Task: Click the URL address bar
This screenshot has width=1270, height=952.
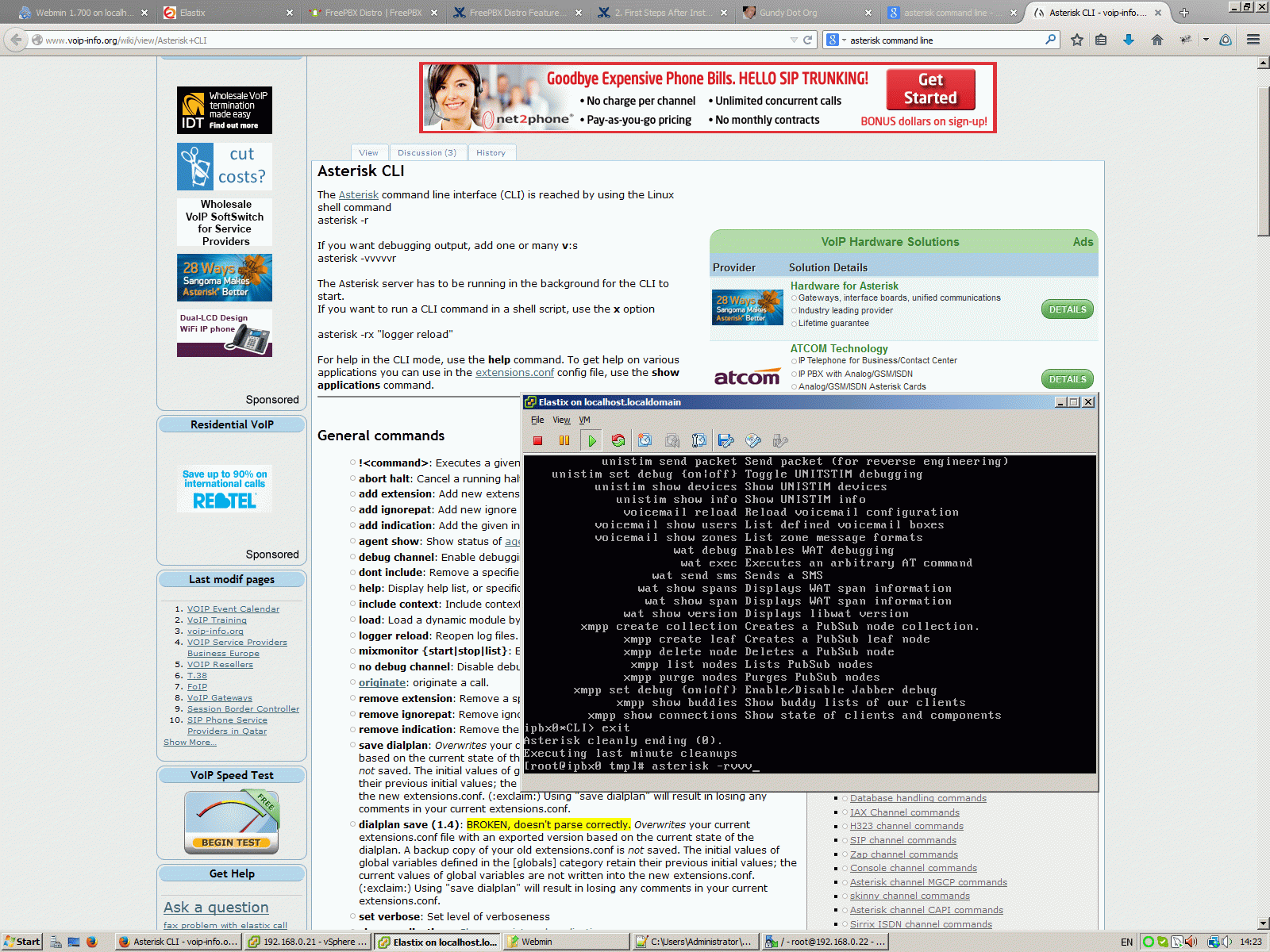Action: [x=413, y=40]
